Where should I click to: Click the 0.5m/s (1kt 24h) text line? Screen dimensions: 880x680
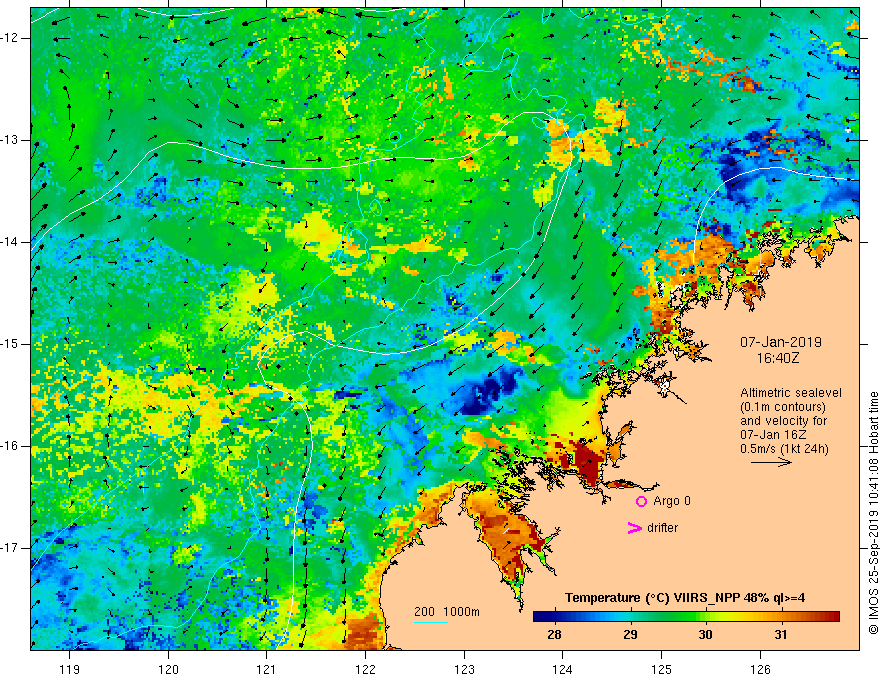pos(784,449)
